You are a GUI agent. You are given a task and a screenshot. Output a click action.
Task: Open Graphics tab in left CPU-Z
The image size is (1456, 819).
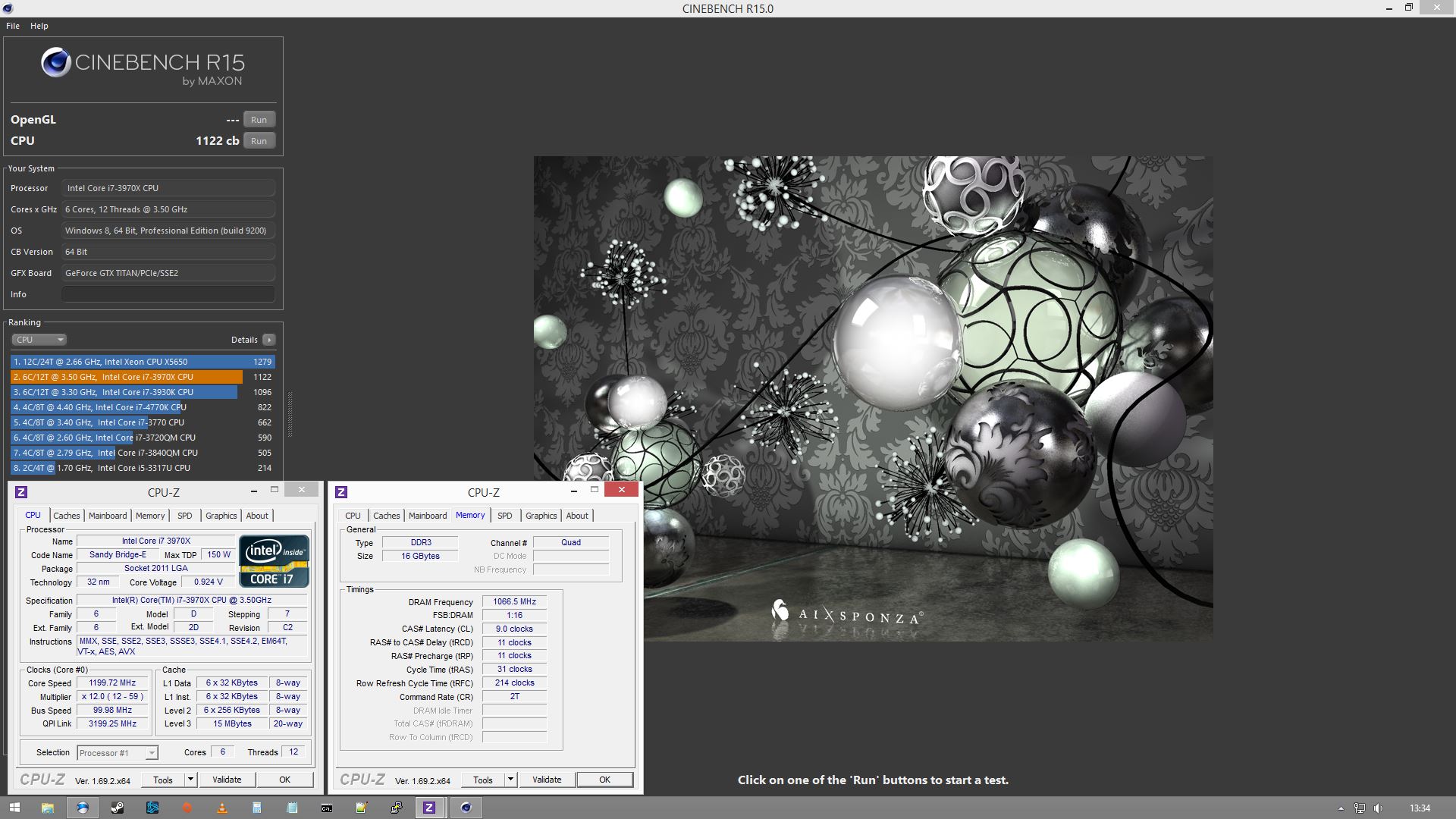[221, 516]
